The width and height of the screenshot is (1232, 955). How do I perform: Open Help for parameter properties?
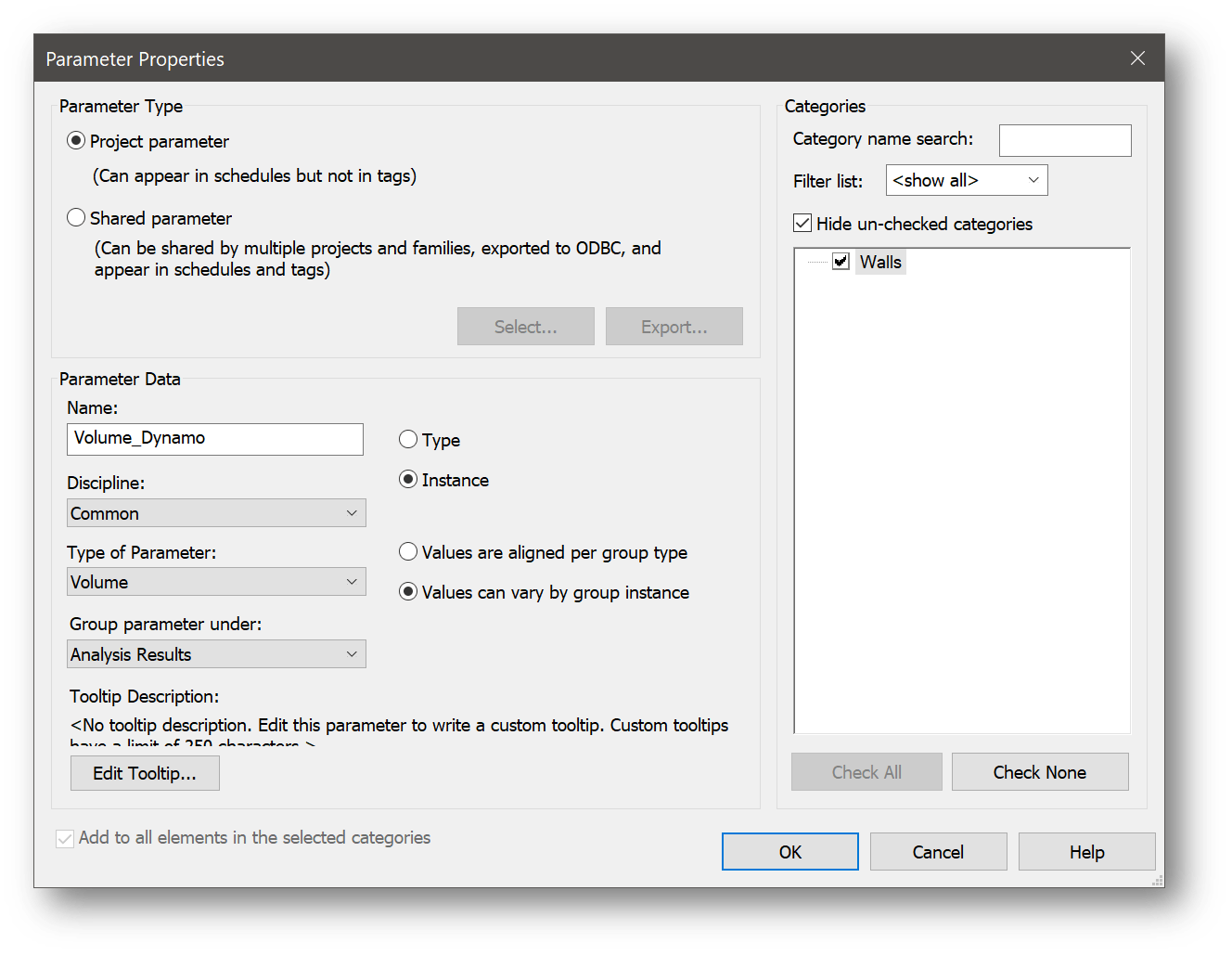[x=1087, y=852]
